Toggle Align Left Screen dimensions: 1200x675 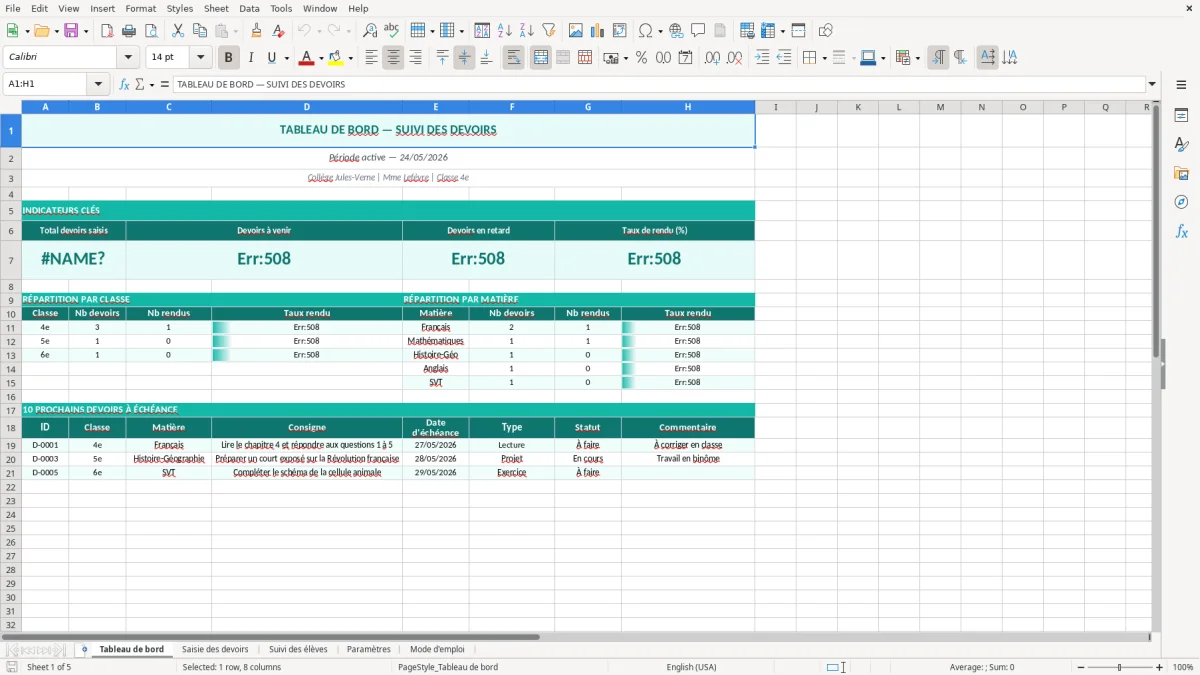371,58
